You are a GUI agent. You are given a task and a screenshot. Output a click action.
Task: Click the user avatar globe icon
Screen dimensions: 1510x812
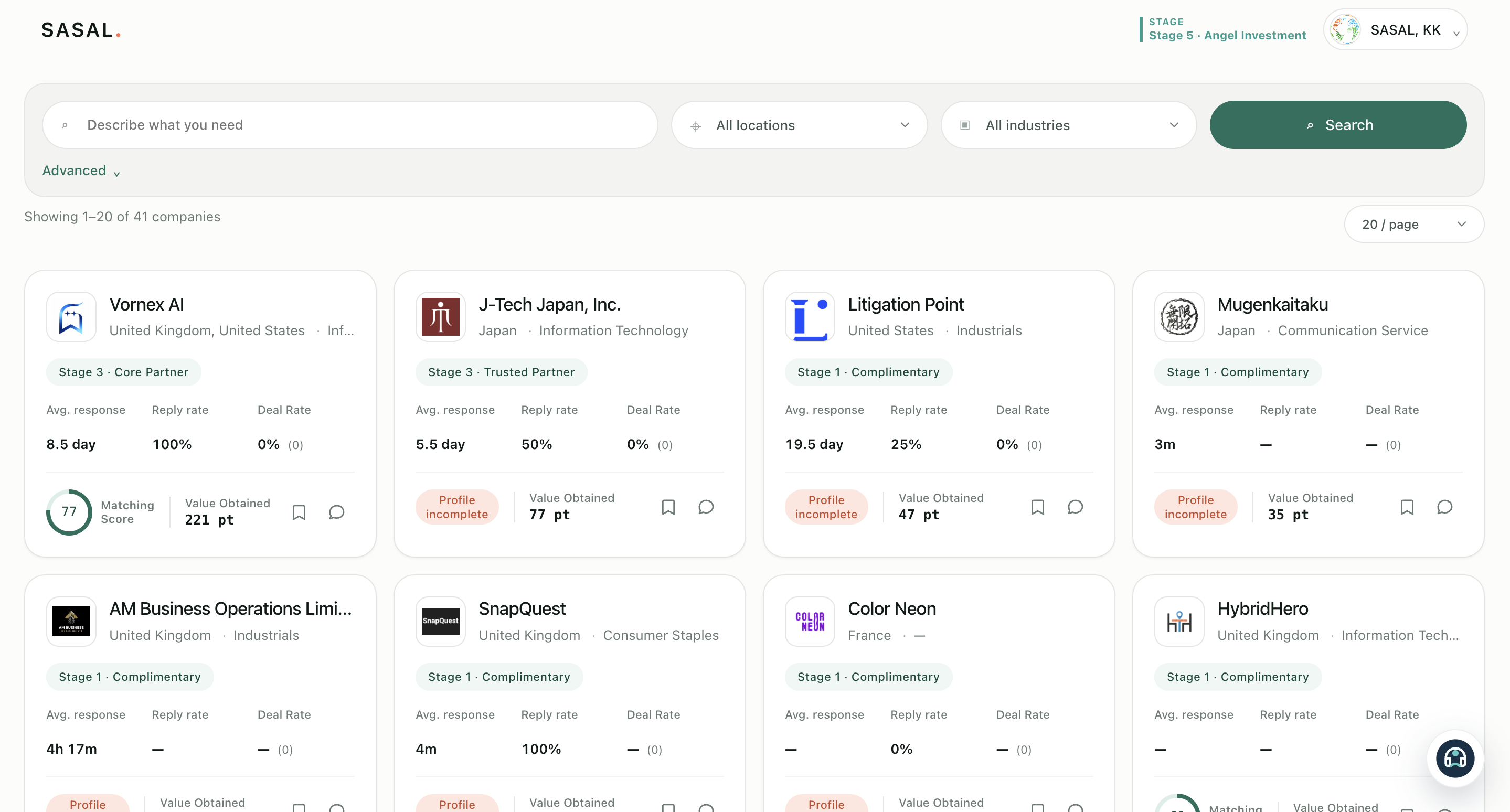(x=1345, y=29)
